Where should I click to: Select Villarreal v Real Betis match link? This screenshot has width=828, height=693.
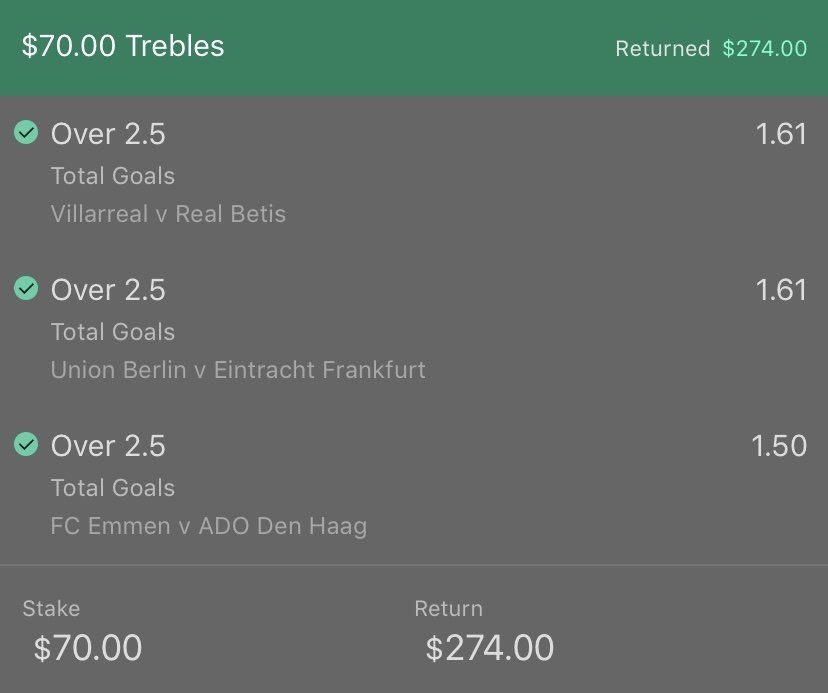(x=168, y=214)
